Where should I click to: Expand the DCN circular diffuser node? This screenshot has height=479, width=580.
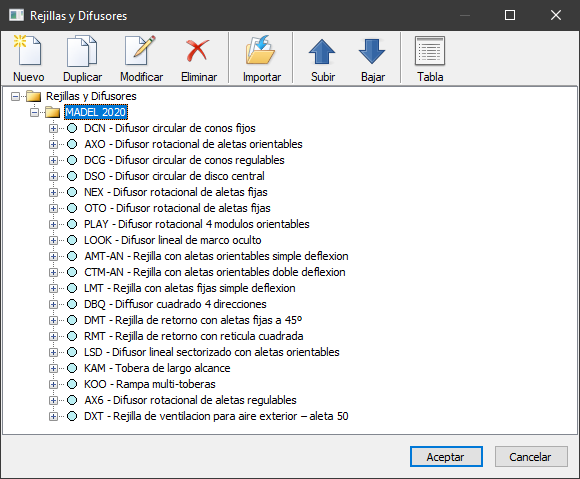(x=53, y=128)
